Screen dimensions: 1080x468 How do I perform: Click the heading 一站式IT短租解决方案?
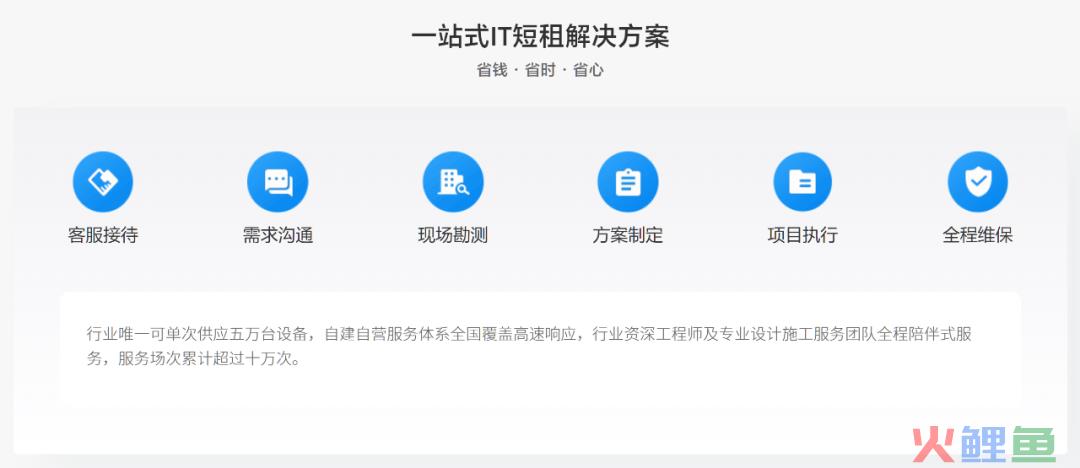click(x=540, y=37)
